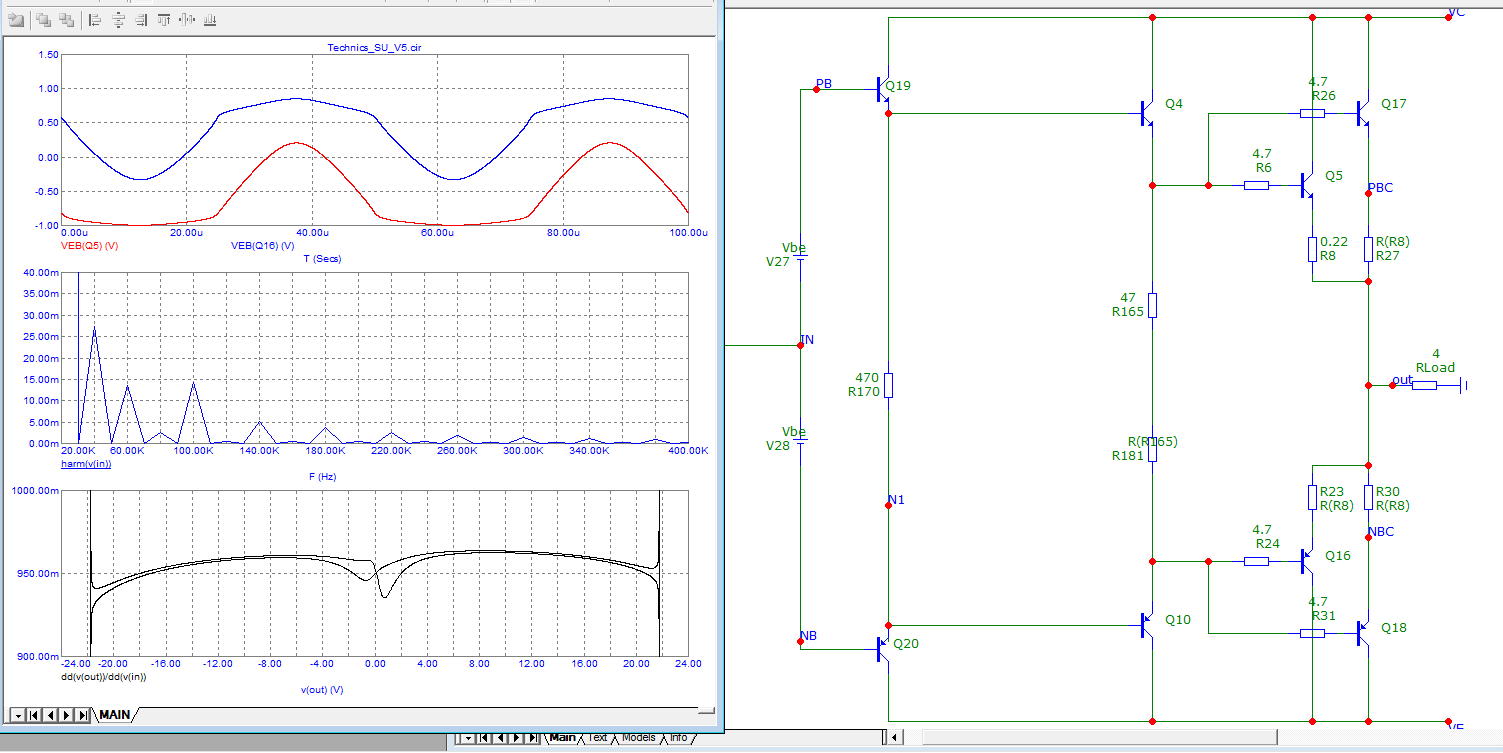Viewport: 1503px width, 753px height.
Task: Open the Info tab
Action: click(x=678, y=738)
